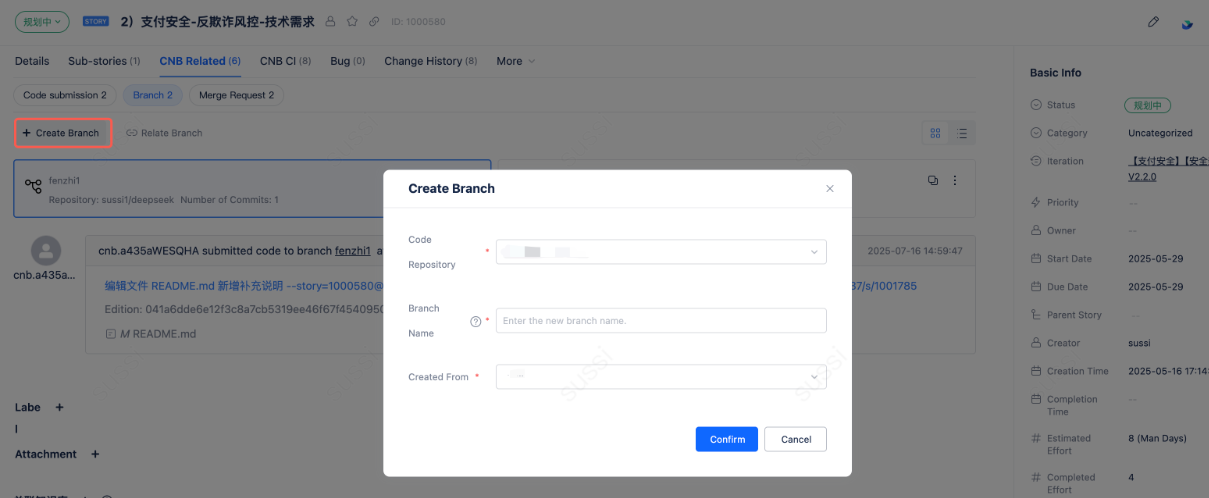
Task: Click the Cancel button
Action: click(795, 439)
